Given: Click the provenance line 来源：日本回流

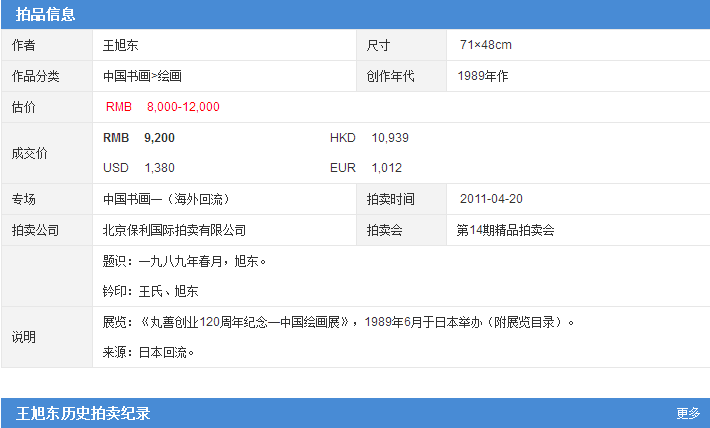Looking at the screenshot, I should point(148,352).
